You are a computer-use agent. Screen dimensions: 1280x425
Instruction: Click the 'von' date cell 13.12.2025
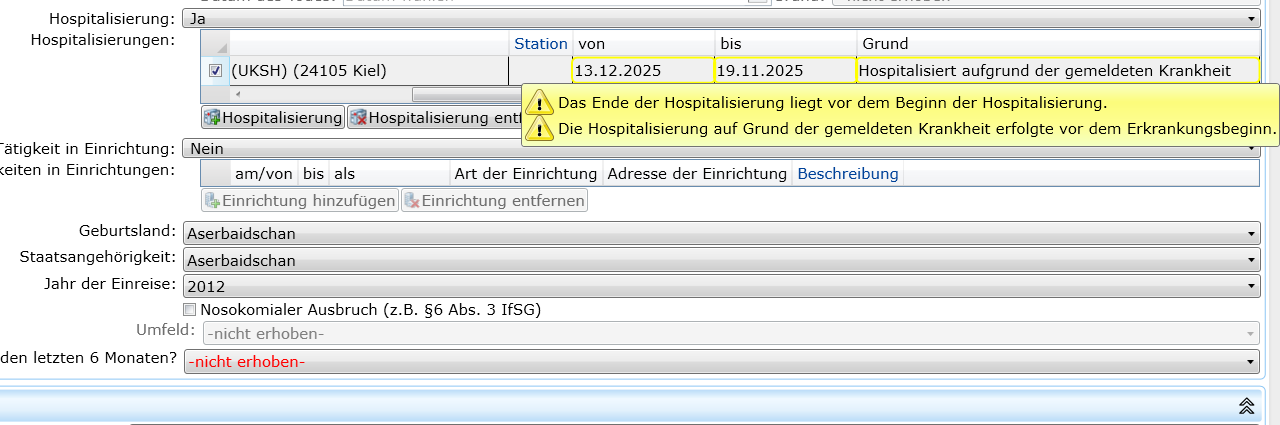click(x=642, y=71)
